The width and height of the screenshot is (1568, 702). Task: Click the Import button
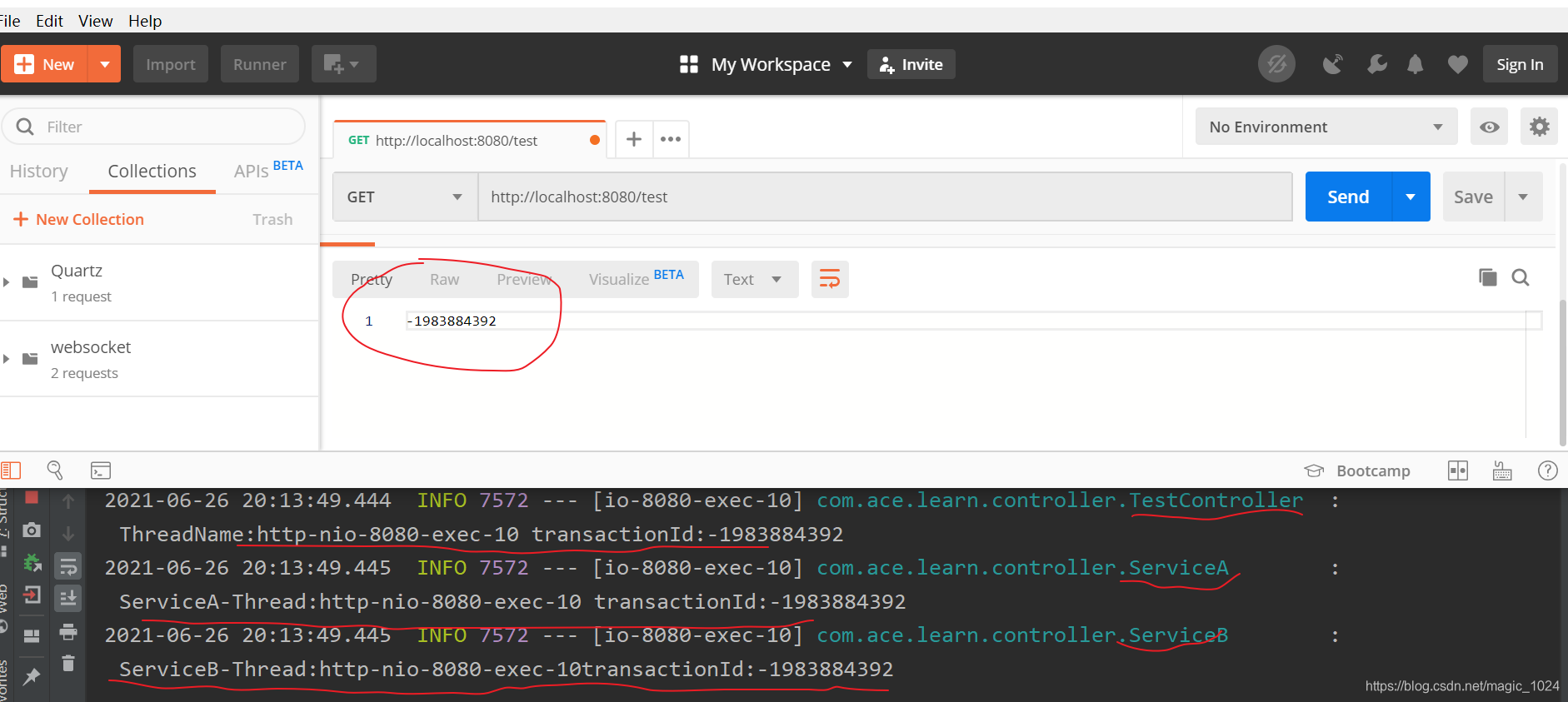click(x=171, y=64)
